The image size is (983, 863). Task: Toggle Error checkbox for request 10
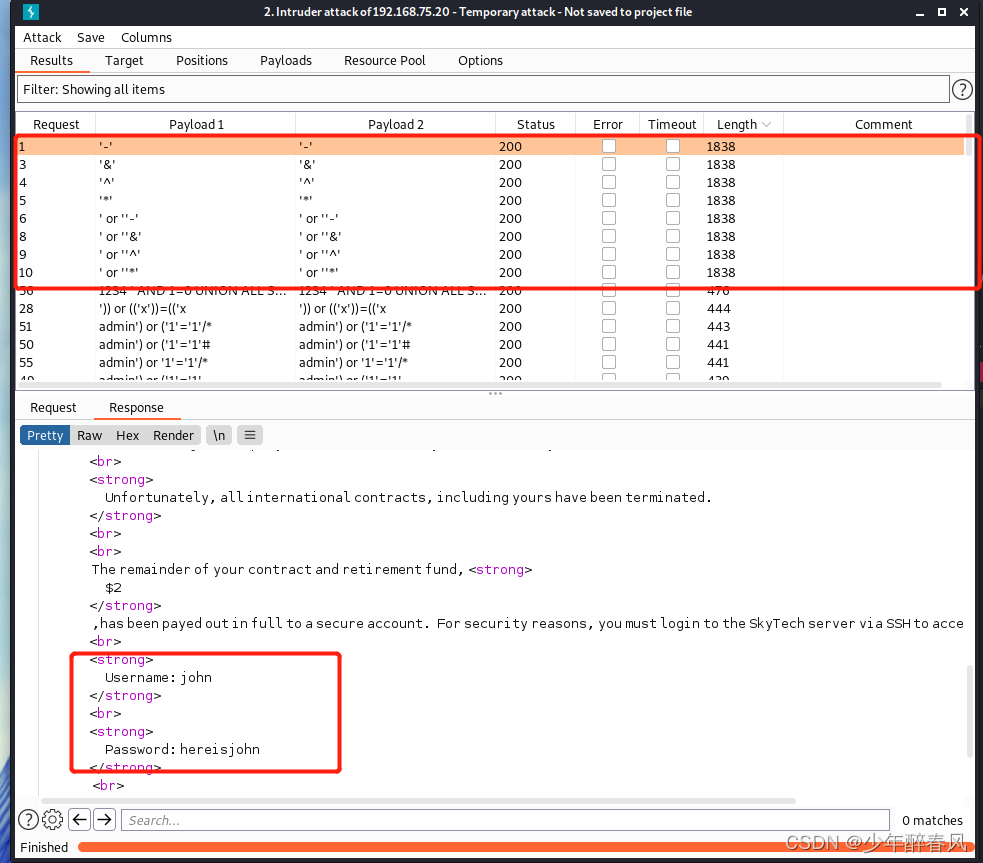click(x=608, y=272)
